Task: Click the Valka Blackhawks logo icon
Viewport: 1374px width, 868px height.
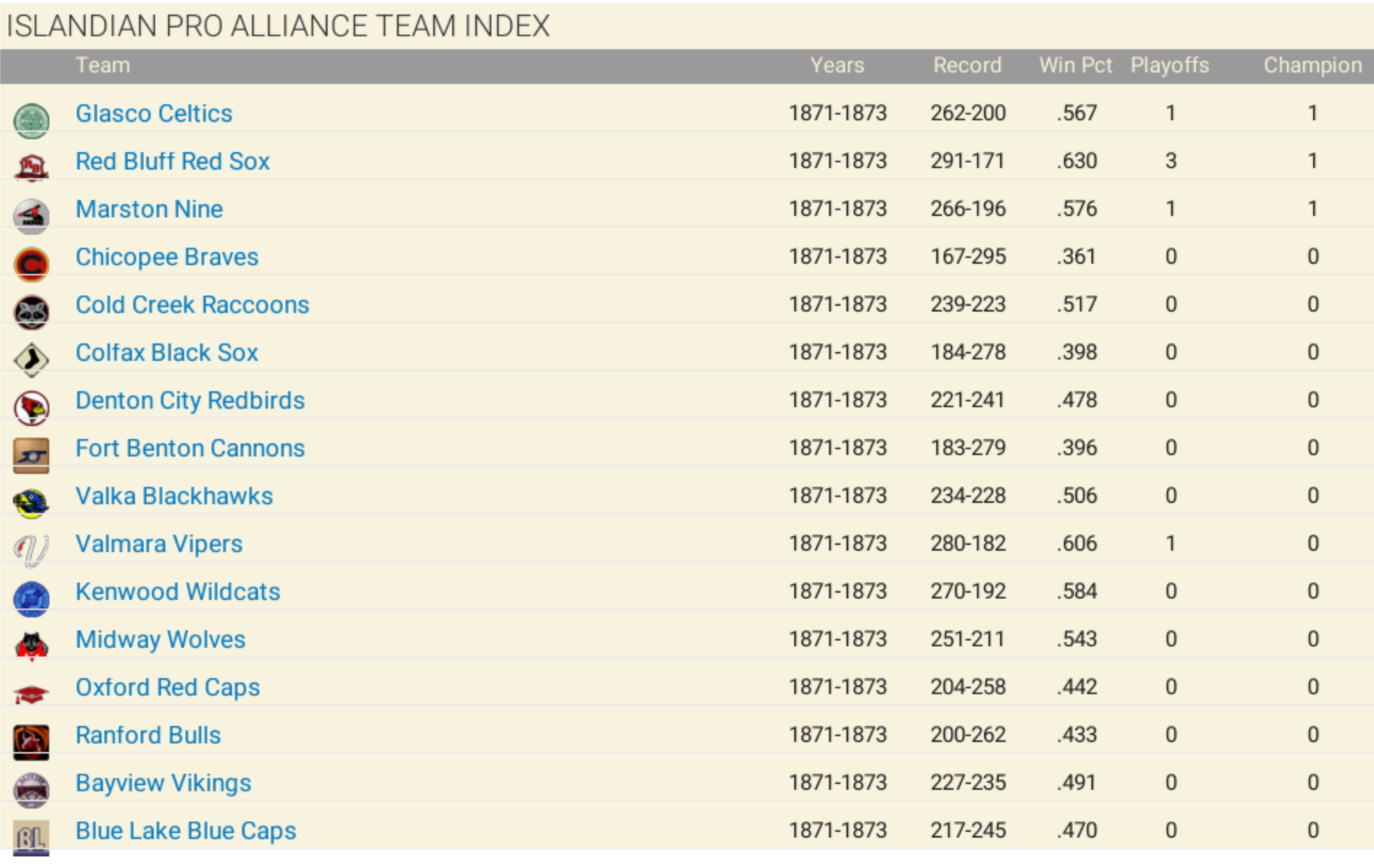Action: pos(31,503)
